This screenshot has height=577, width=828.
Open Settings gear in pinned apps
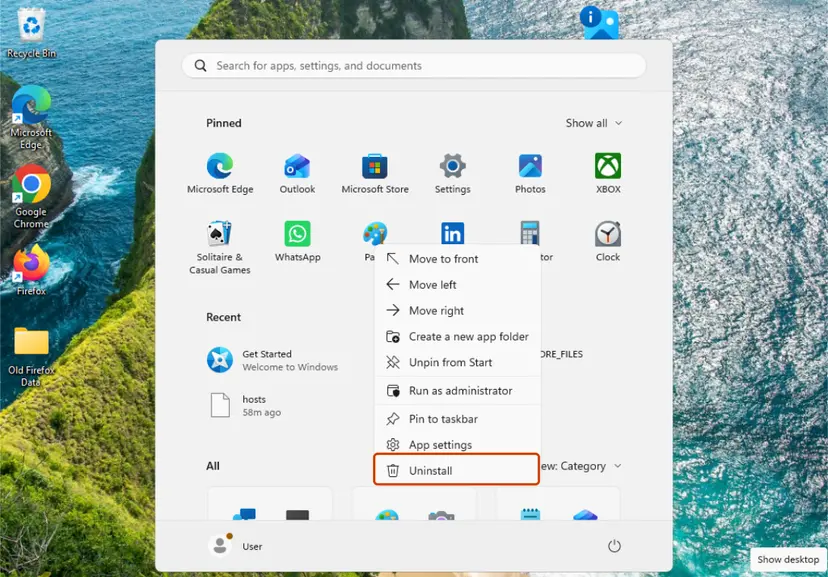(x=453, y=173)
